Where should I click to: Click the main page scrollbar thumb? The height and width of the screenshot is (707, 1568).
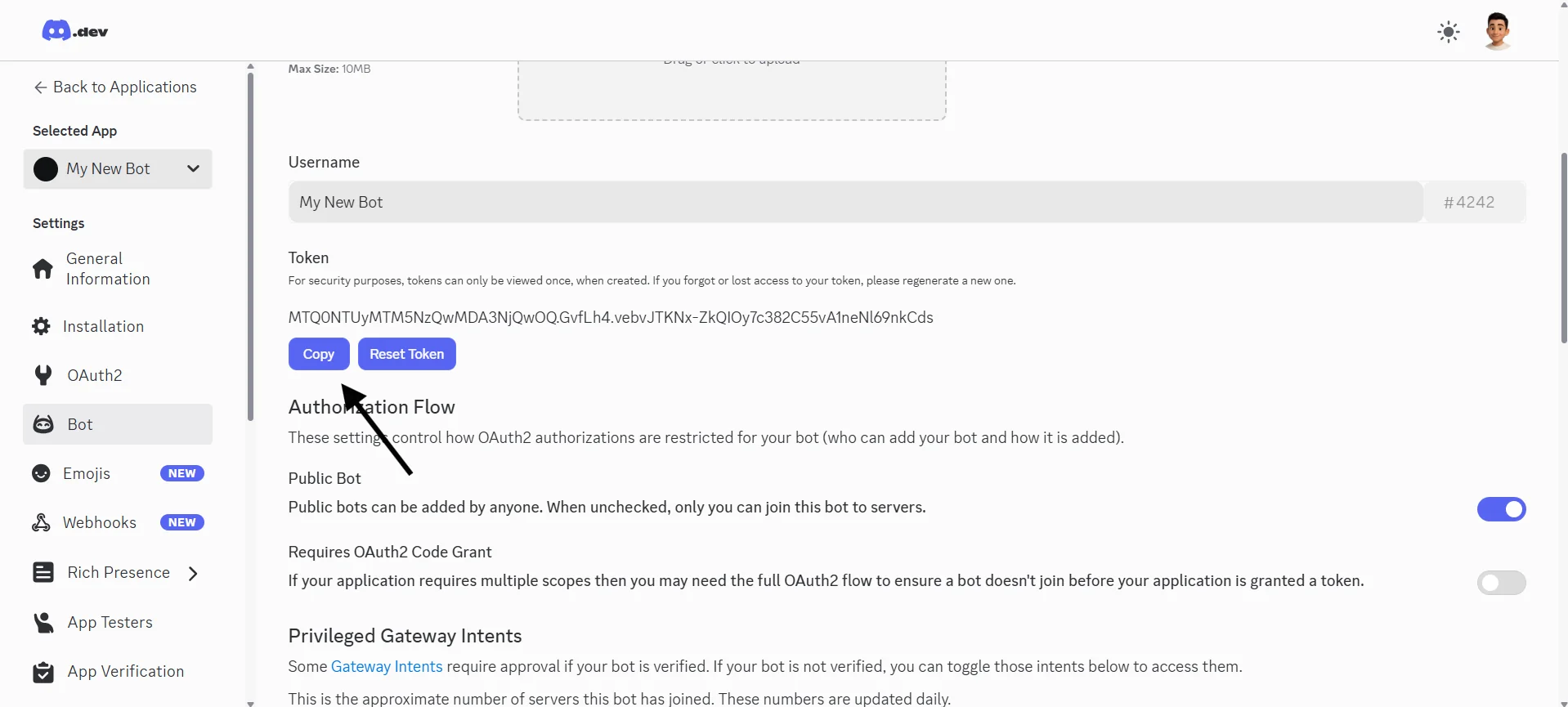point(1563,247)
